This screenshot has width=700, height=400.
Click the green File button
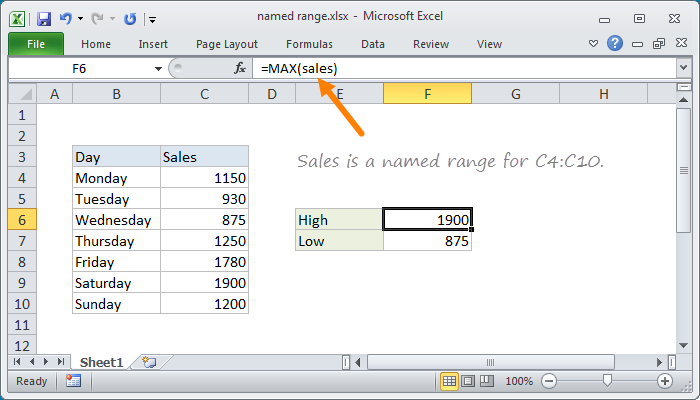tap(36, 44)
